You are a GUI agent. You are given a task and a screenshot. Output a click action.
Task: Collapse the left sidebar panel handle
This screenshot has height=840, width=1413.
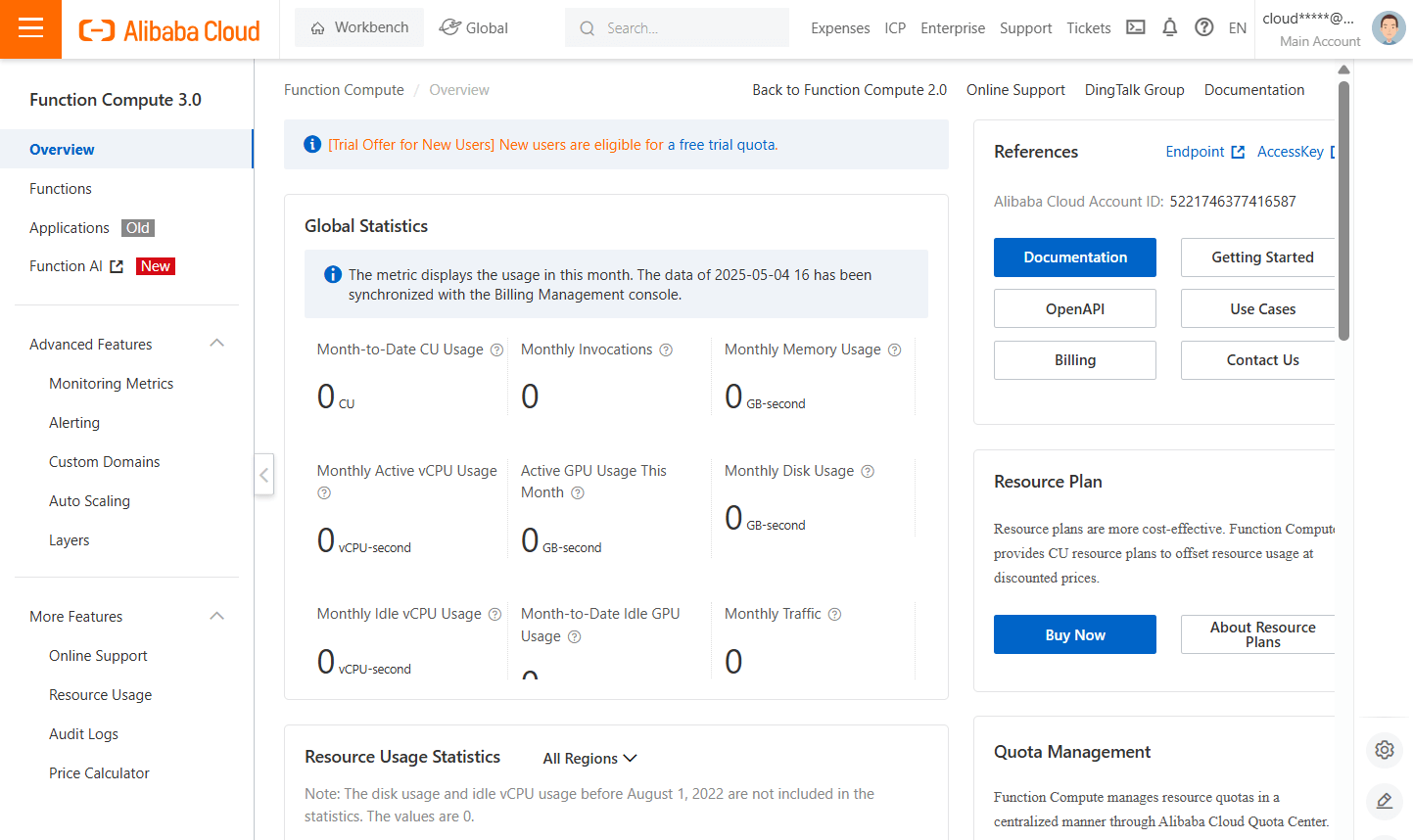pyautogui.click(x=264, y=475)
